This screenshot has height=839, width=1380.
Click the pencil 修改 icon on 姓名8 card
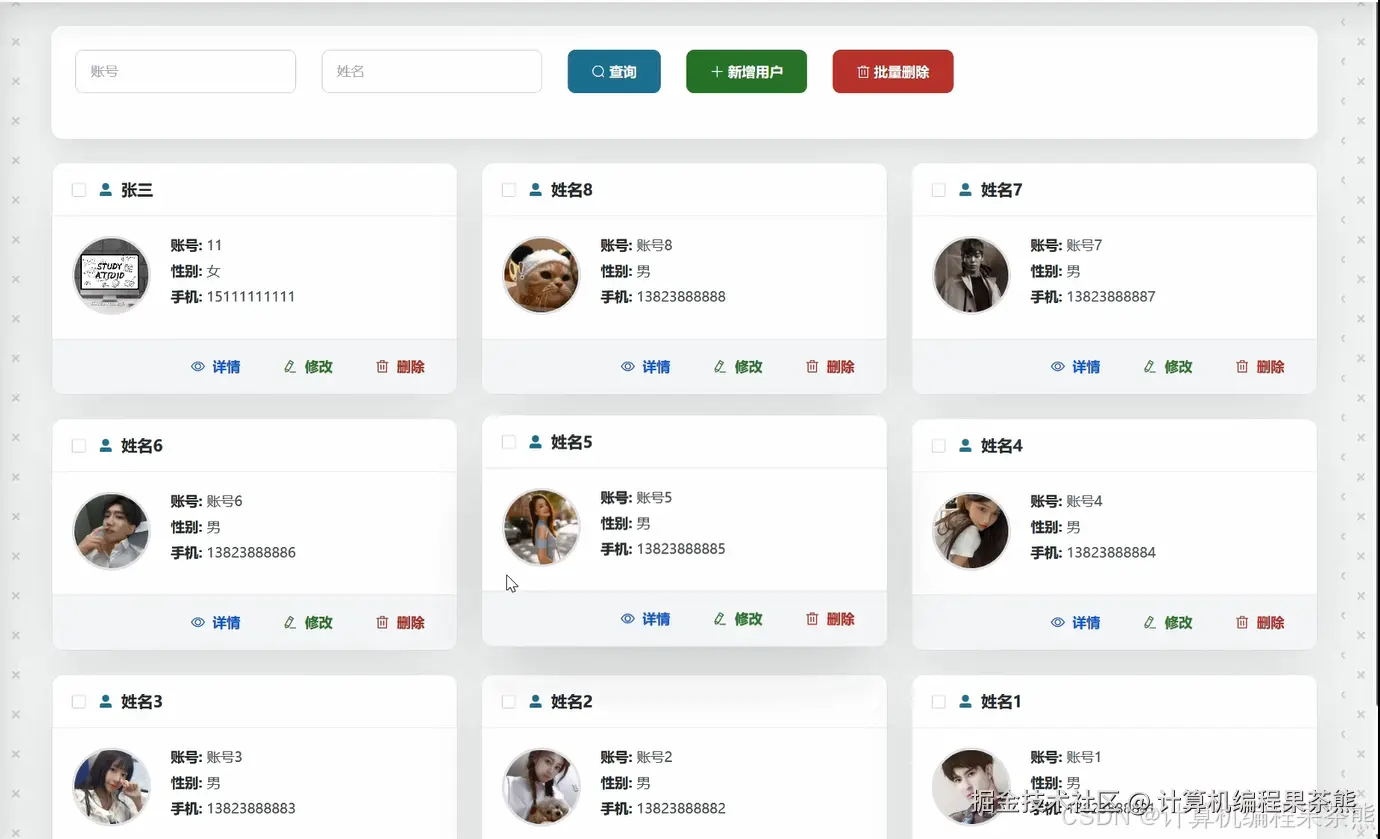[x=719, y=367]
